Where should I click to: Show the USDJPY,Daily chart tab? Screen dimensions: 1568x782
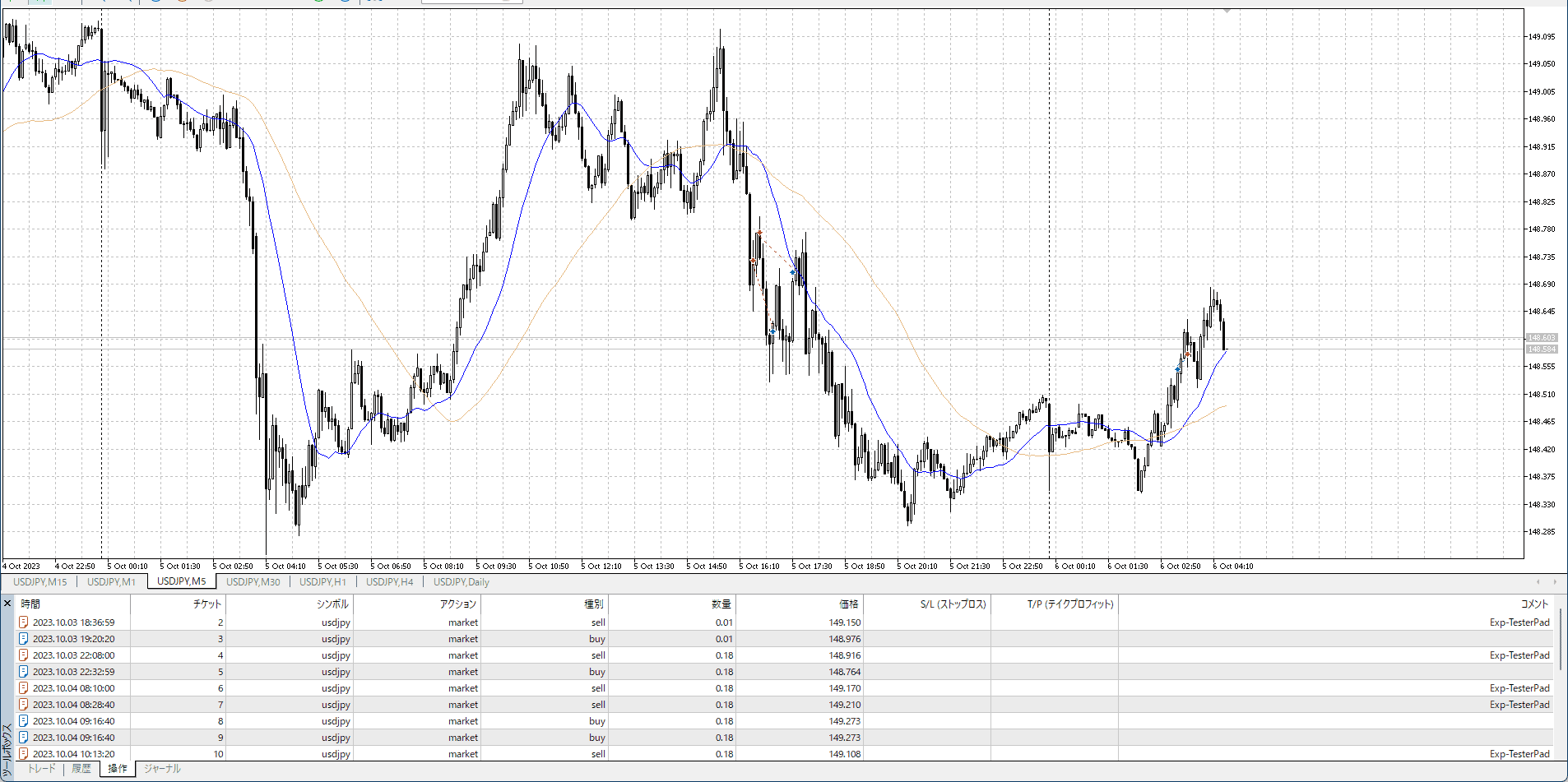[461, 582]
